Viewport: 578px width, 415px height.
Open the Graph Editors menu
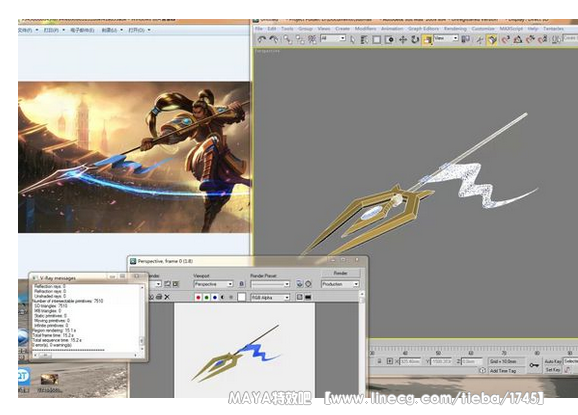[424, 28]
